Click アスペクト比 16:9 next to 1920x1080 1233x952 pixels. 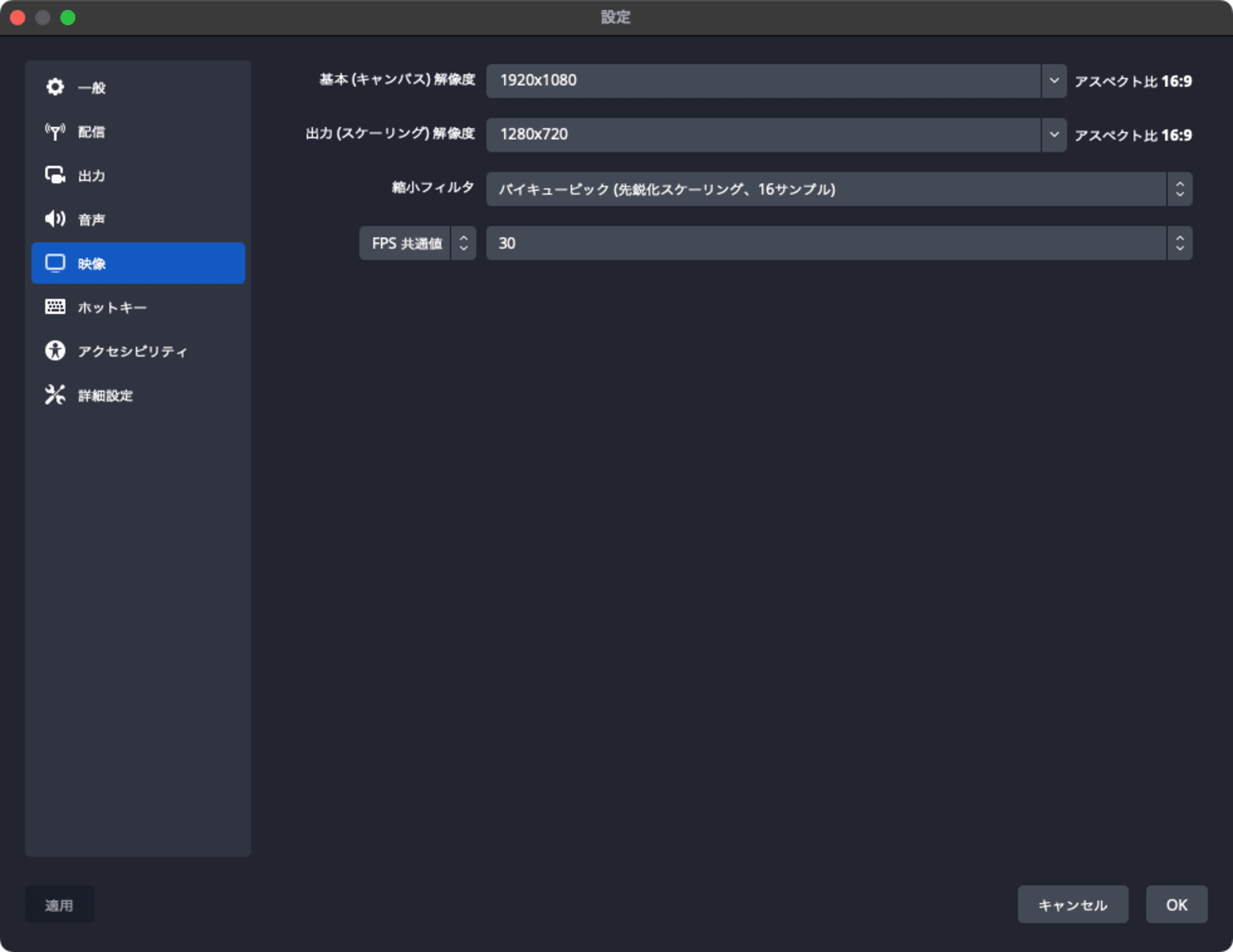click(1133, 81)
